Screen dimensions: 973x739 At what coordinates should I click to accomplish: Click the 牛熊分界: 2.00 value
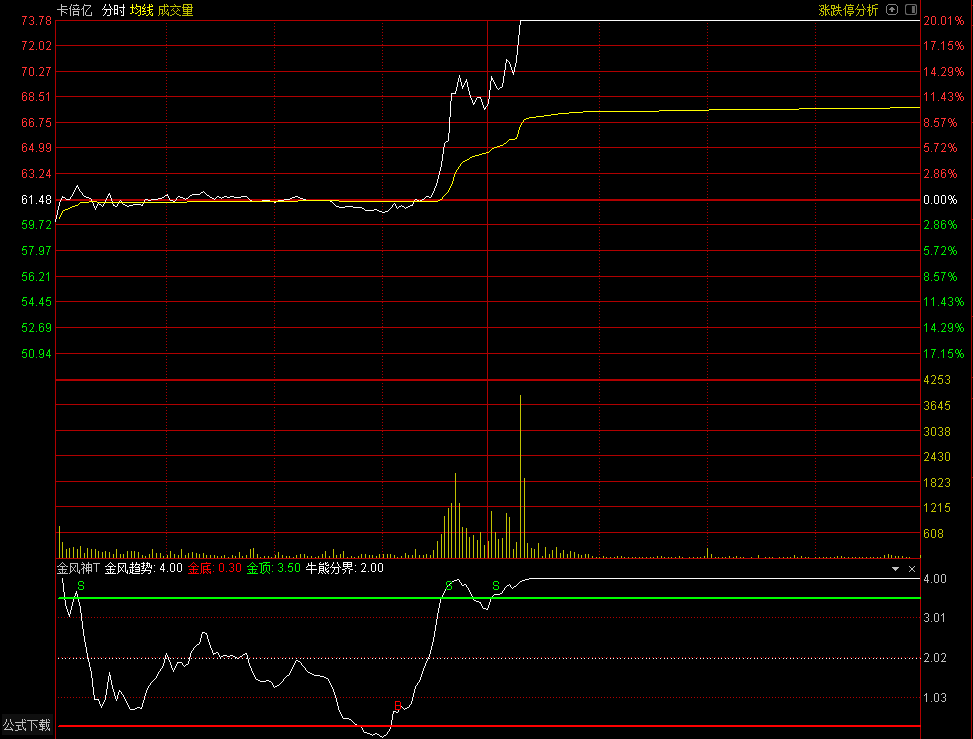[x=344, y=568]
